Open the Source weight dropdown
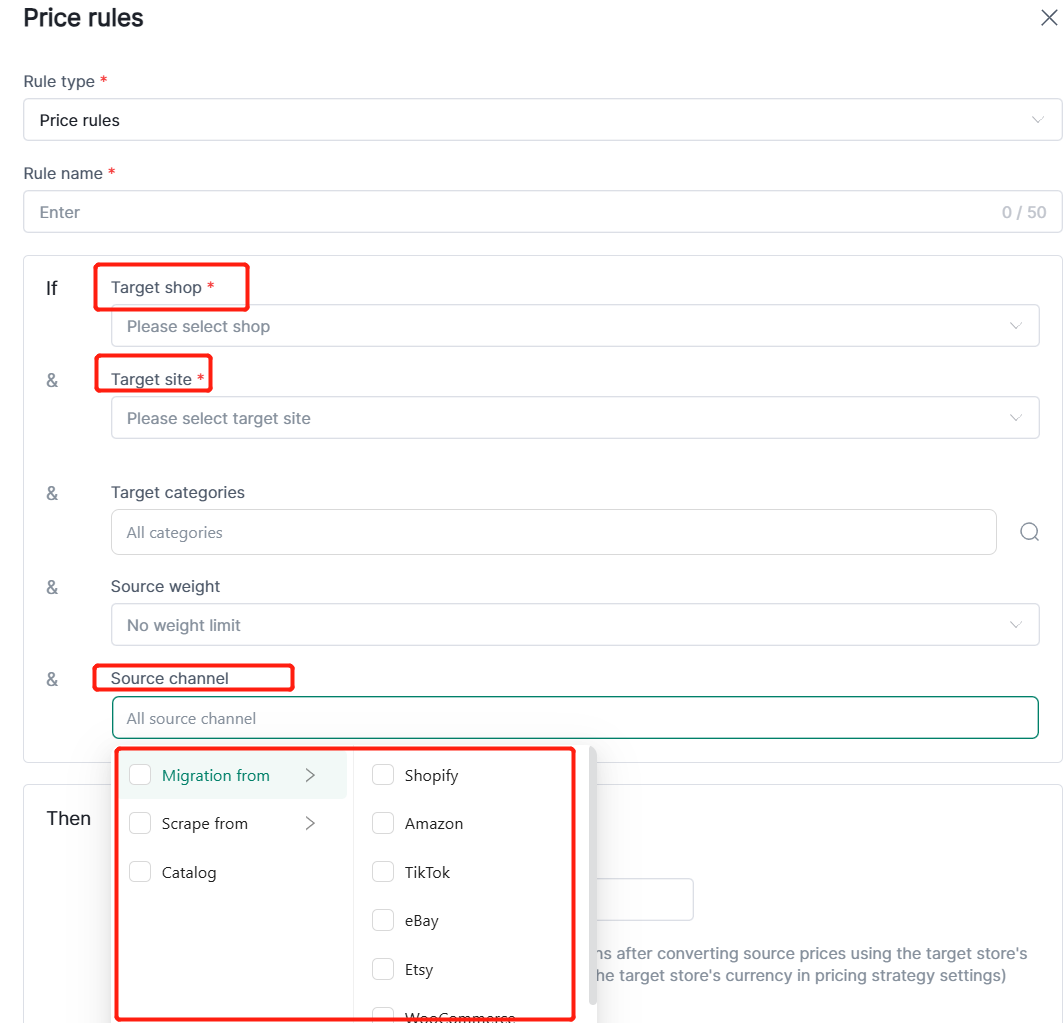Viewport: 1063px width, 1023px height. point(575,625)
